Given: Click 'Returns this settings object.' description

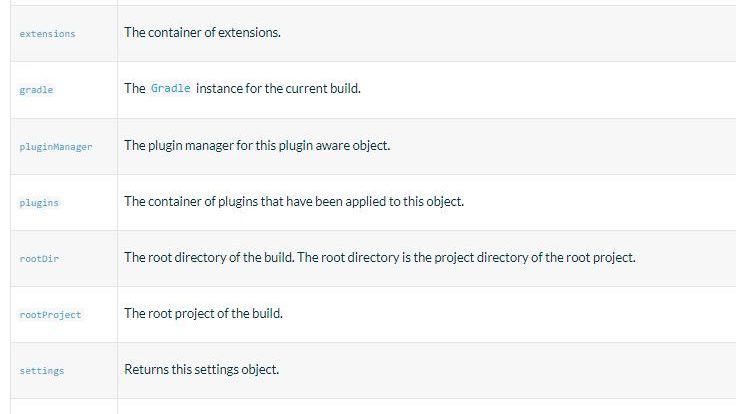Looking at the screenshot, I should click(x=201, y=369).
